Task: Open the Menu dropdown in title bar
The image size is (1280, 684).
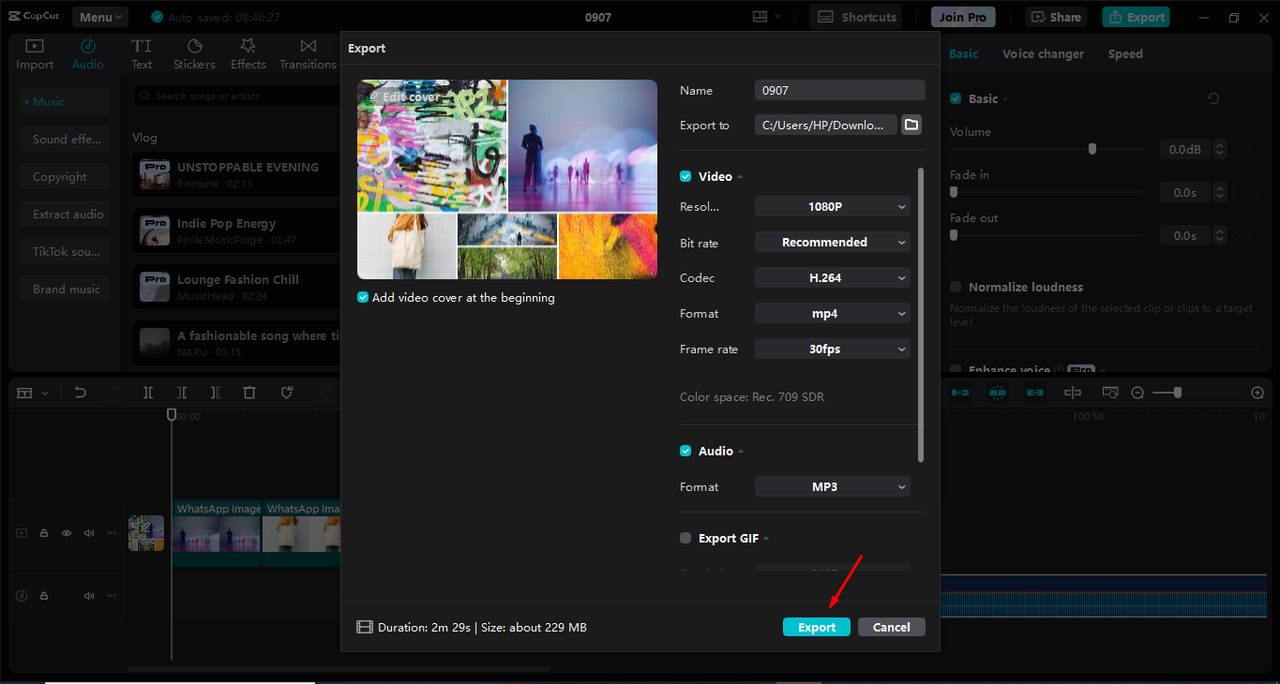Action: pyautogui.click(x=100, y=17)
